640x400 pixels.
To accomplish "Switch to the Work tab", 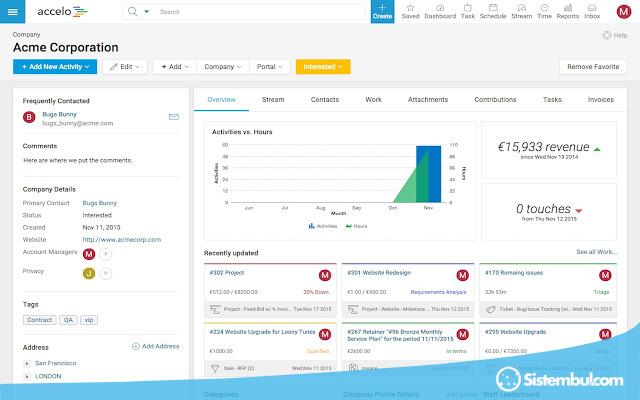I will pyautogui.click(x=373, y=100).
